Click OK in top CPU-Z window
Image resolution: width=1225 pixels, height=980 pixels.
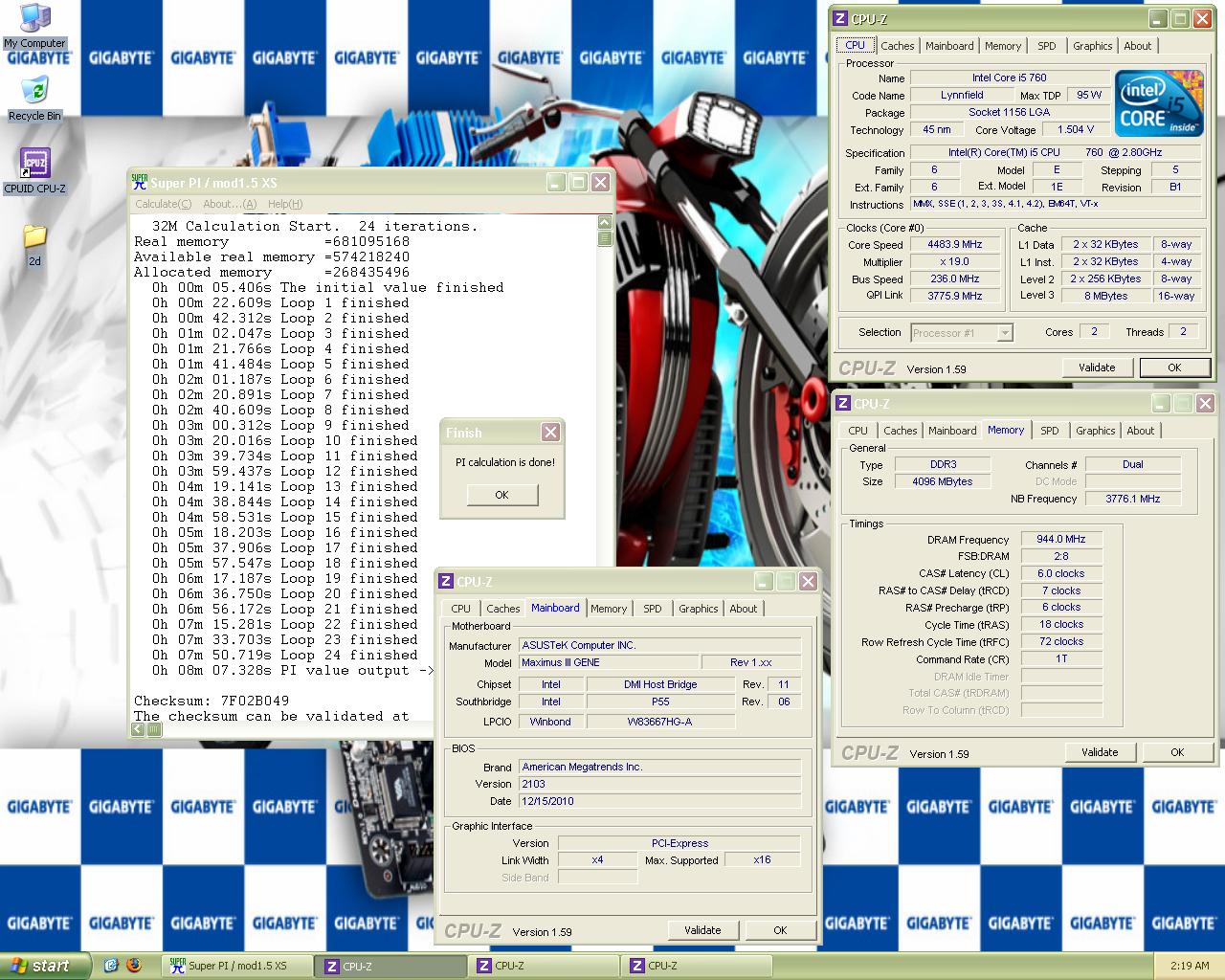[x=1174, y=367]
